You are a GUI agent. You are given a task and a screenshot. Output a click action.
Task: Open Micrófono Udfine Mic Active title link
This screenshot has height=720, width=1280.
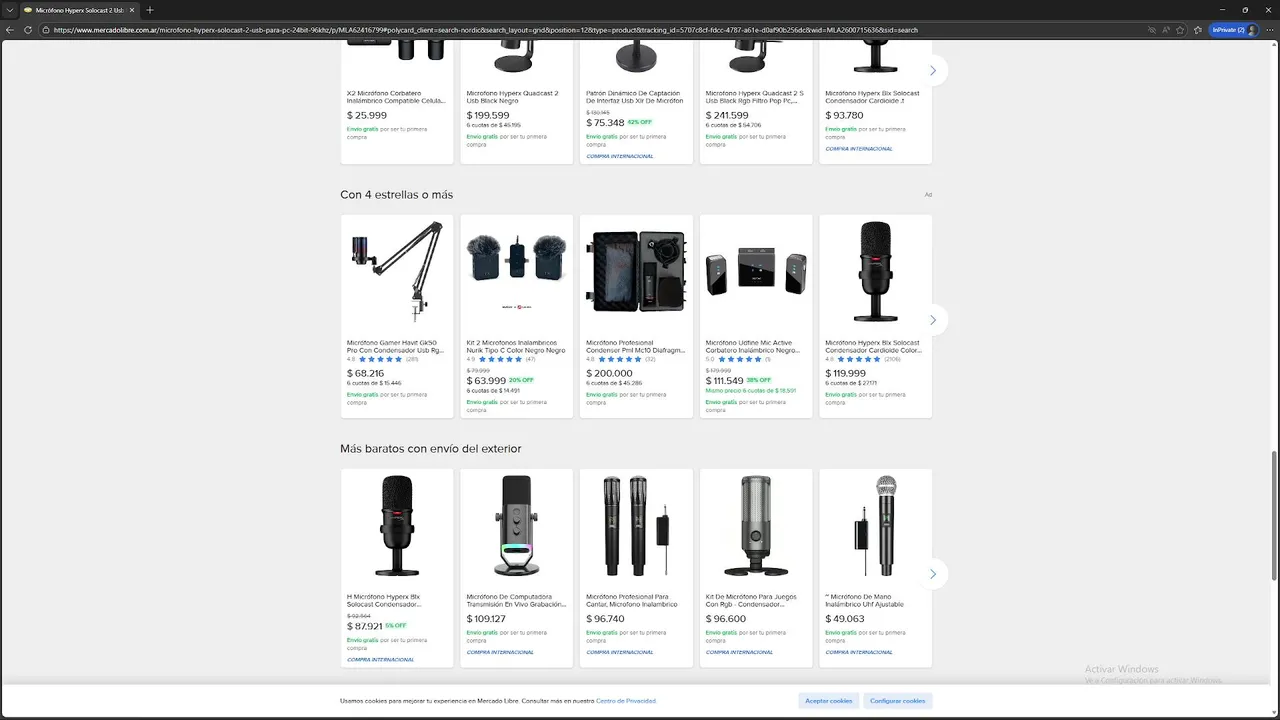(x=753, y=347)
